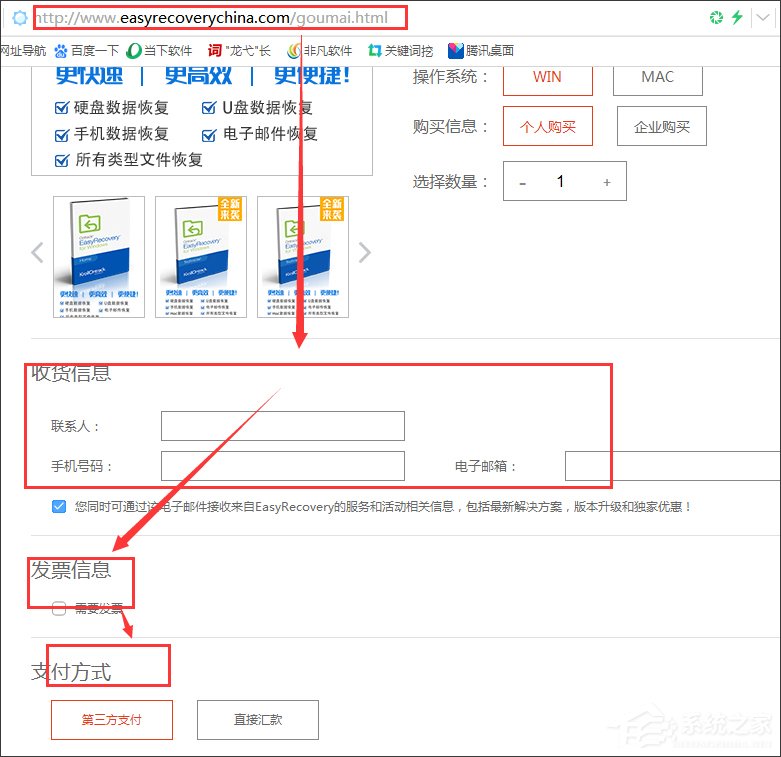Tick the 需要发票 checkbox
Image resolution: width=781 pixels, height=757 pixels.
(x=59, y=608)
